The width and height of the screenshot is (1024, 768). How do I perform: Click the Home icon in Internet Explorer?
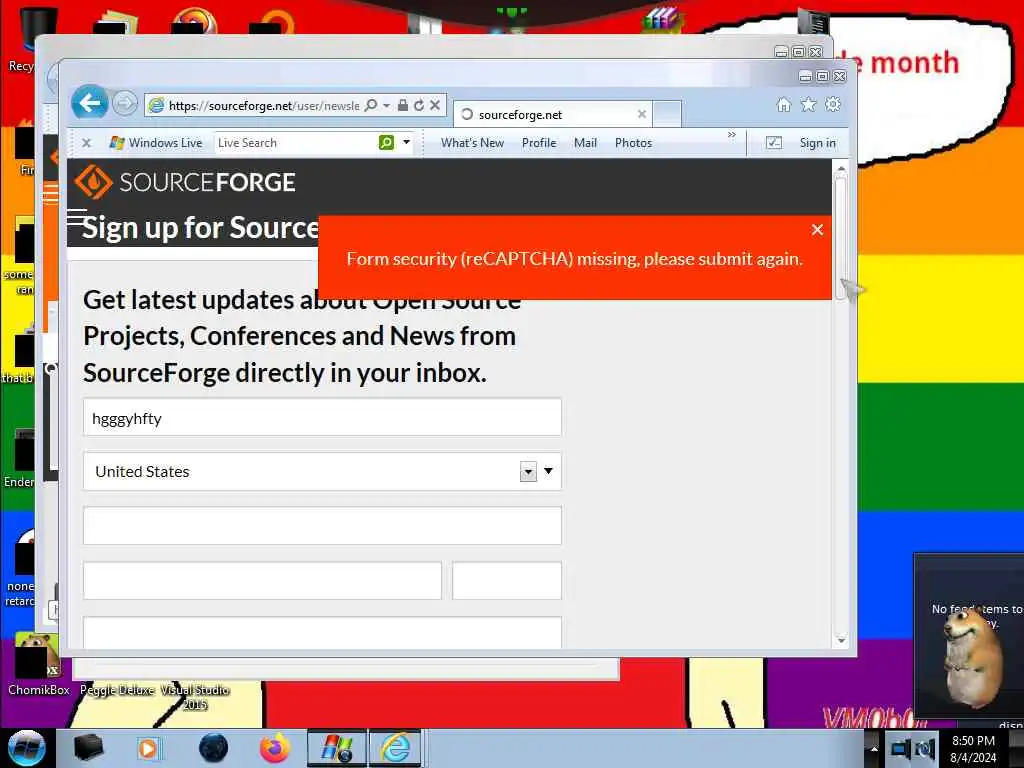point(784,104)
